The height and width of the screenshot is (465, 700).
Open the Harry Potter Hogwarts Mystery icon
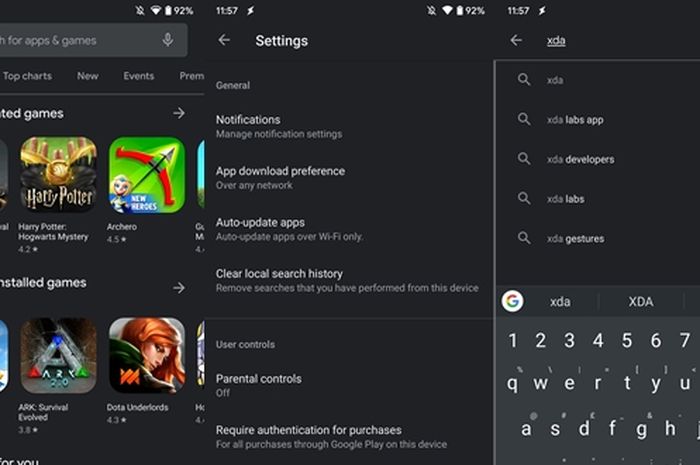58,174
